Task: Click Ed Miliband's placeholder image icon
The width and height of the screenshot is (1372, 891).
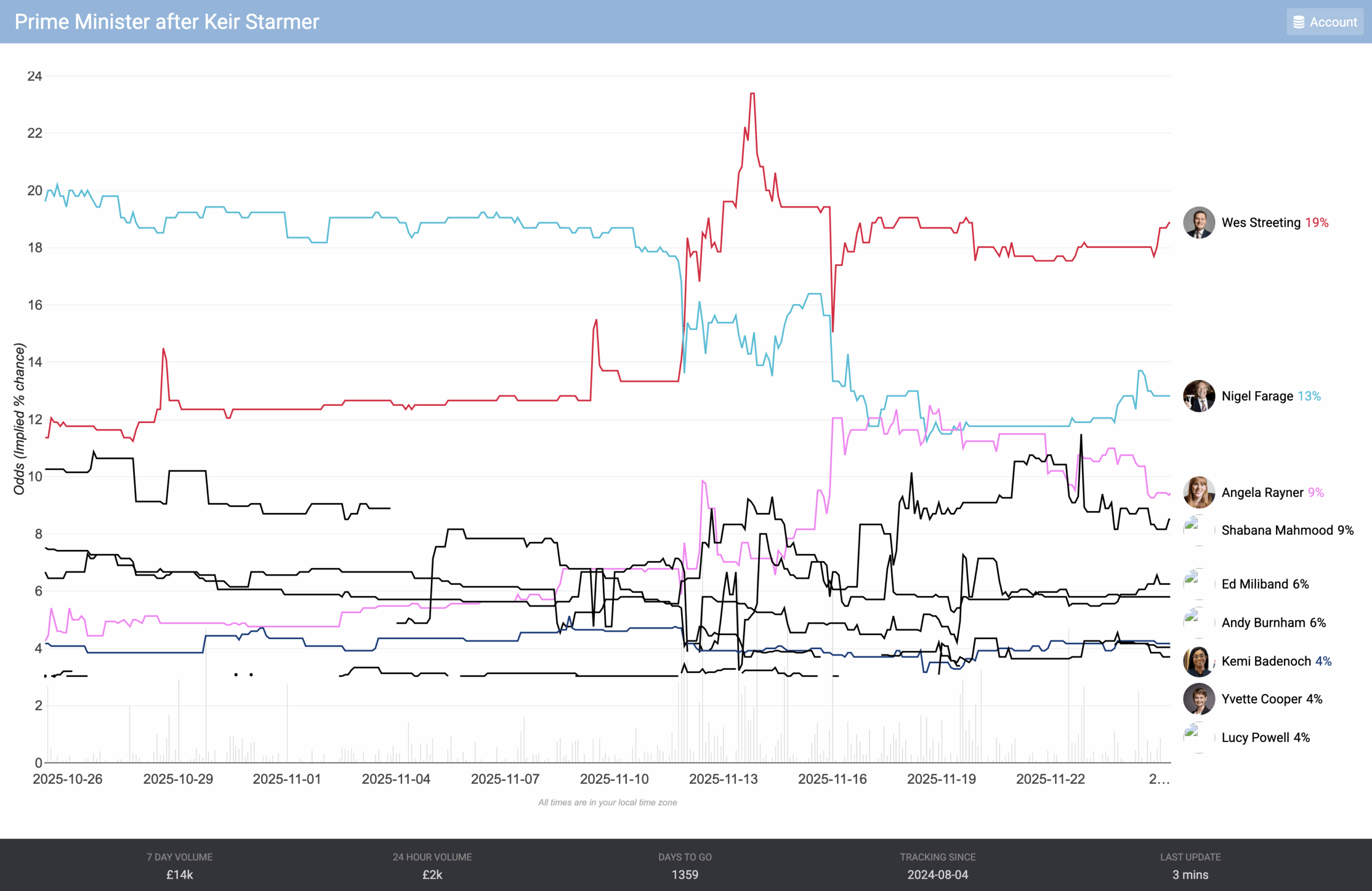Action: coord(1192,579)
